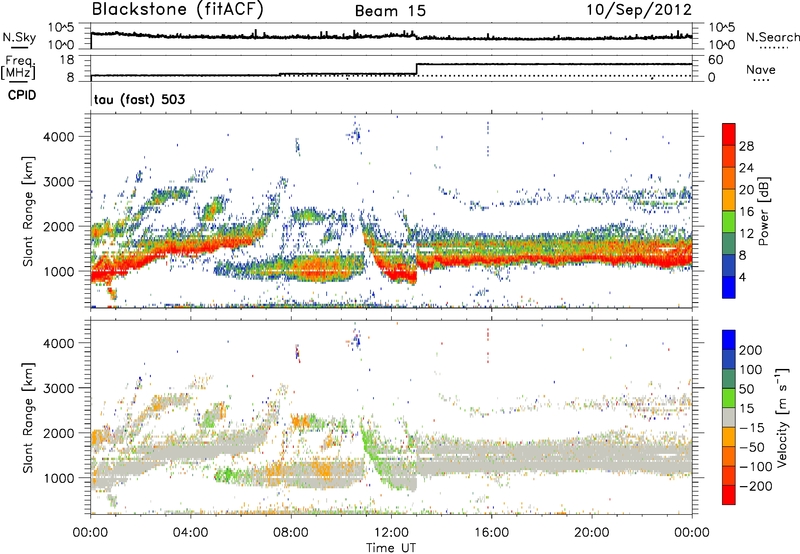Click the red top of power color bar
Image resolution: width=800 pixels, height=554 pixels.
(x=729, y=135)
